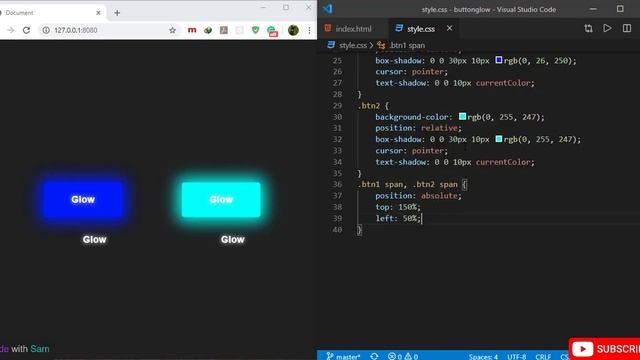640x360 pixels.
Task: Open the Chrome profile avatar
Action: [x=293, y=30]
